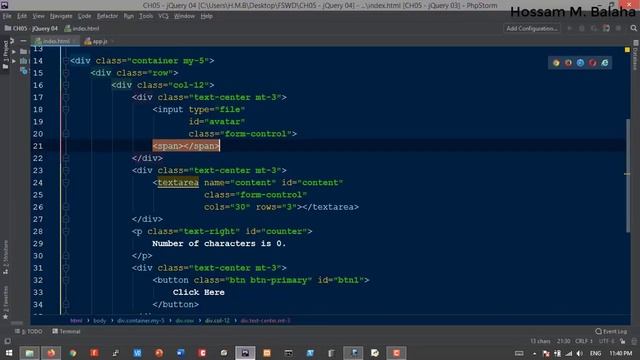Viewport: 640px width, 360px height.
Task: Collapse the fold at line 23
Action: coord(66,171)
